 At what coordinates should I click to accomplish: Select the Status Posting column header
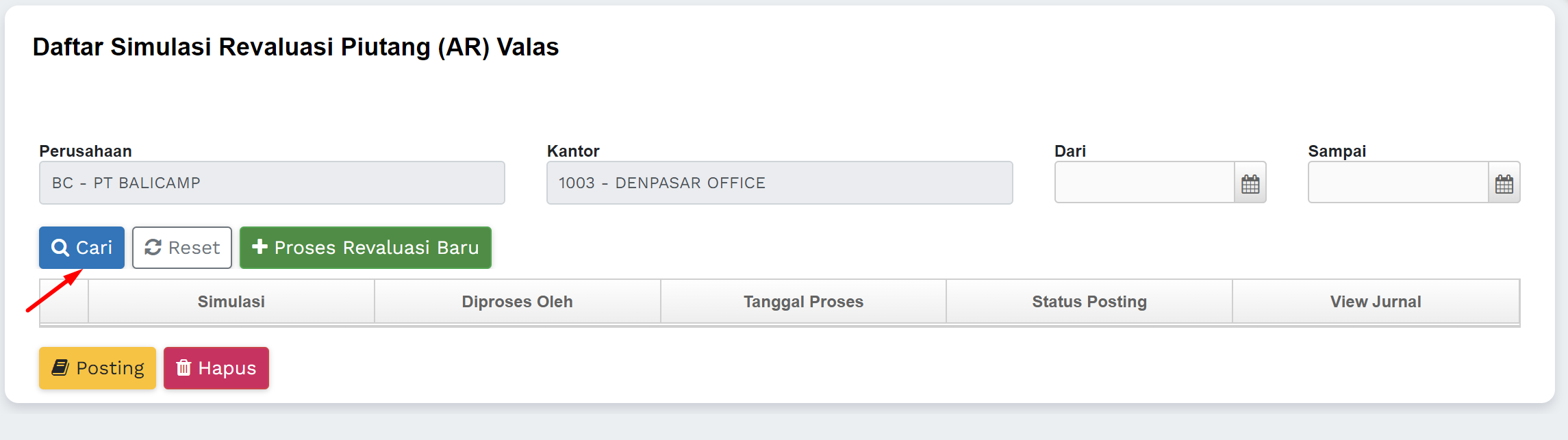pyautogui.click(x=1089, y=302)
